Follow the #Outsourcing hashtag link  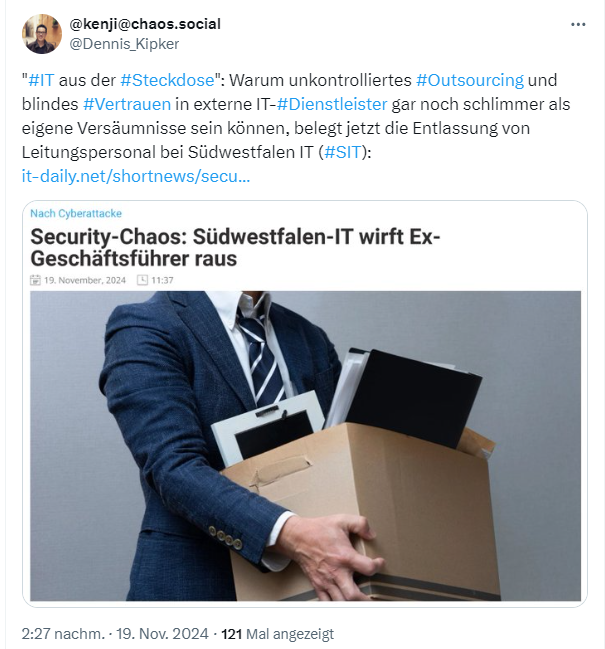470,80
